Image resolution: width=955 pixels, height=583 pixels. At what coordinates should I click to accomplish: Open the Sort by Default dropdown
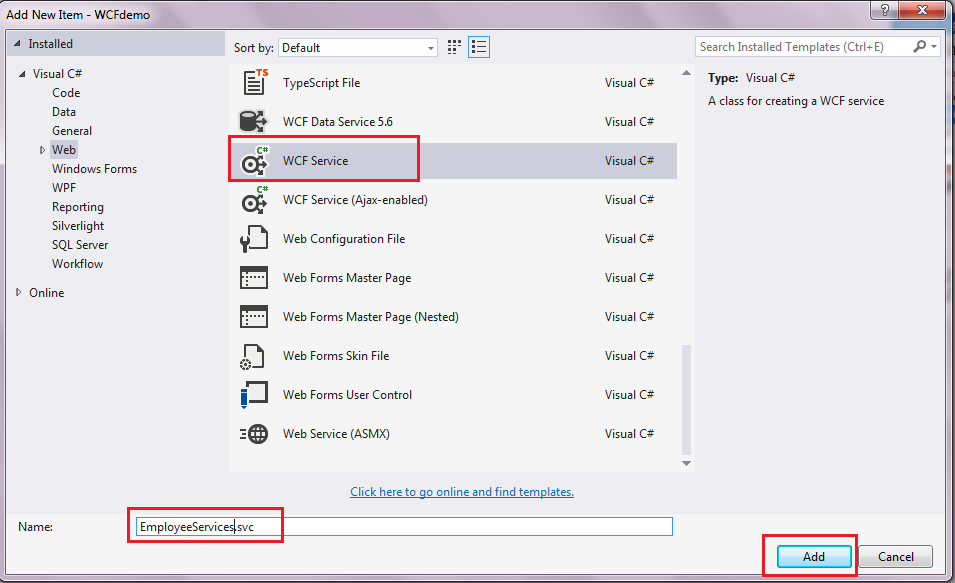pos(358,48)
